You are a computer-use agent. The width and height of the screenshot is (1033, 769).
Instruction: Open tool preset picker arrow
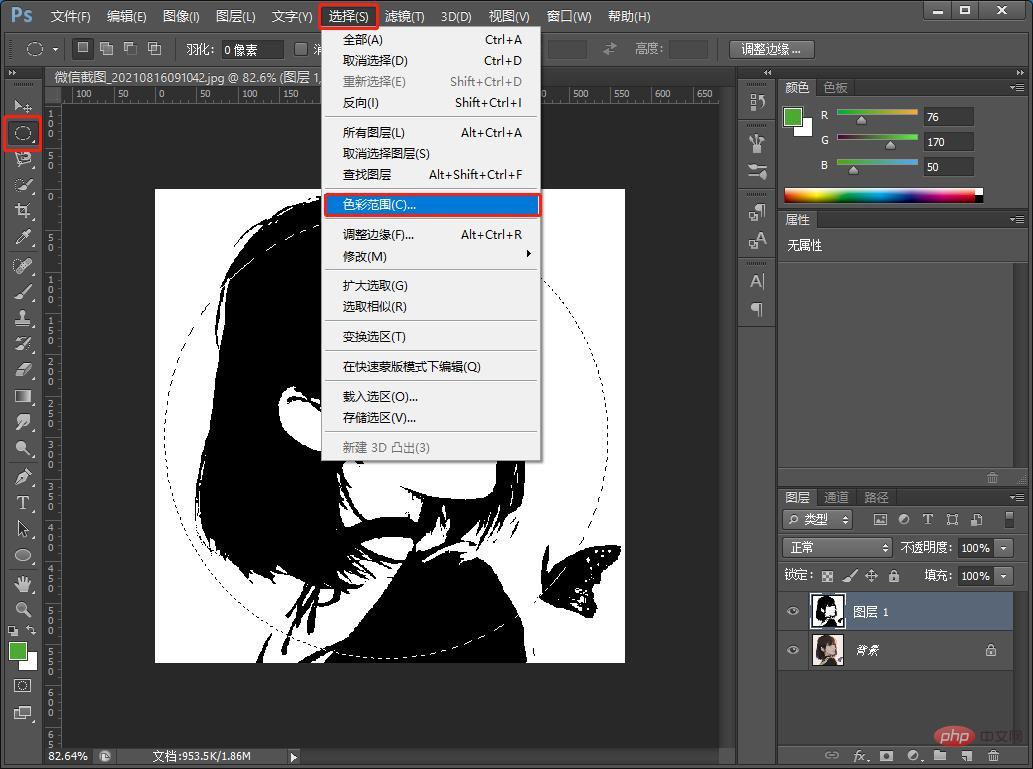(x=55, y=49)
